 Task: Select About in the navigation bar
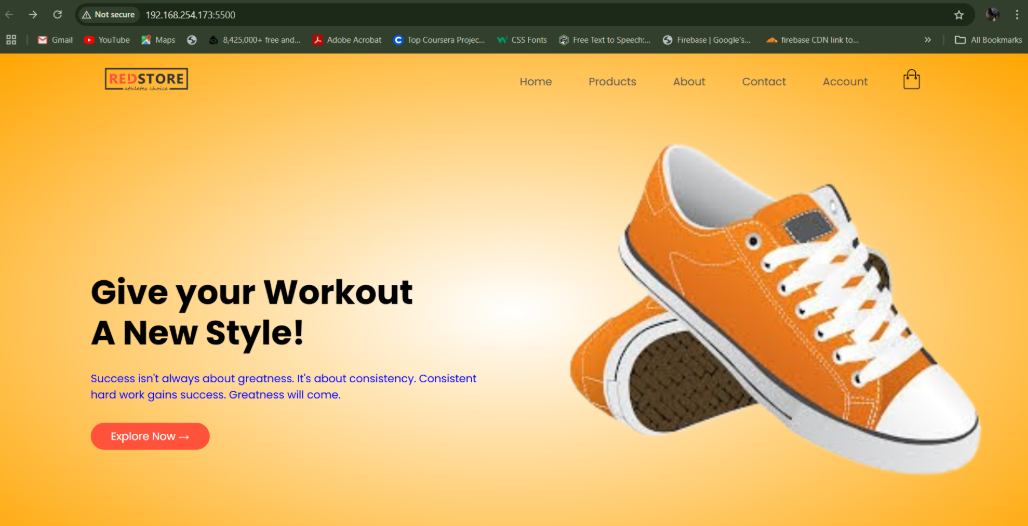point(689,82)
